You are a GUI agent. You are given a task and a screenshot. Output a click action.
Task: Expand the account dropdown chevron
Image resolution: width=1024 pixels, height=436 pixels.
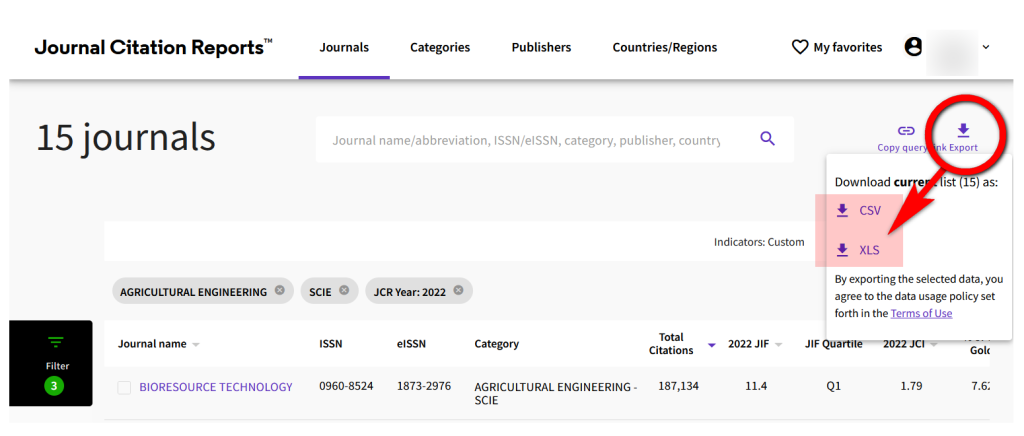pyautogui.click(x=986, y=47)
